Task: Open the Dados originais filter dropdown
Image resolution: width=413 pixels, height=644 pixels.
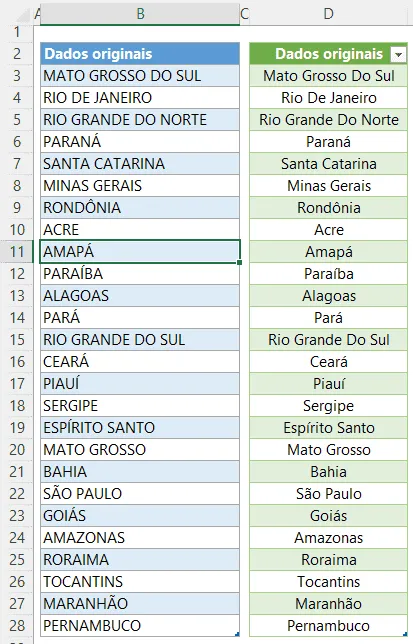Action: pyautogui.click(x=398, y=54)
